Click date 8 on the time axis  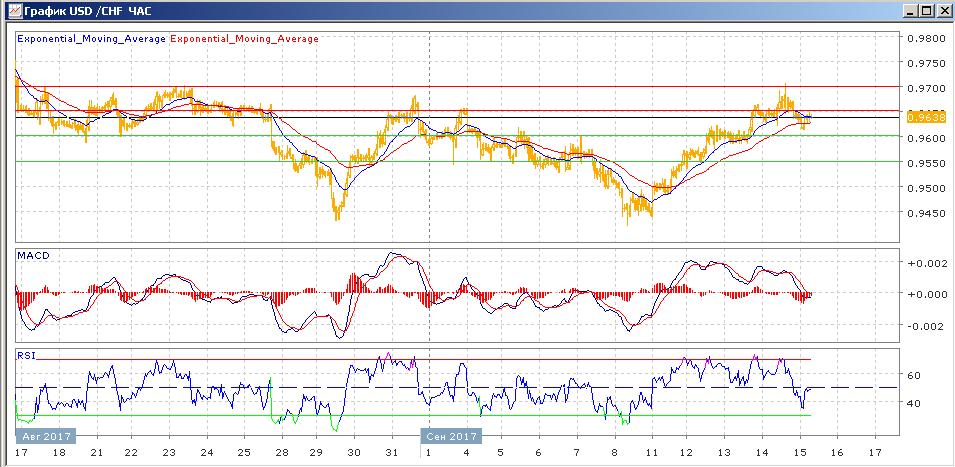pyautogui.click(x=614, y=453)
